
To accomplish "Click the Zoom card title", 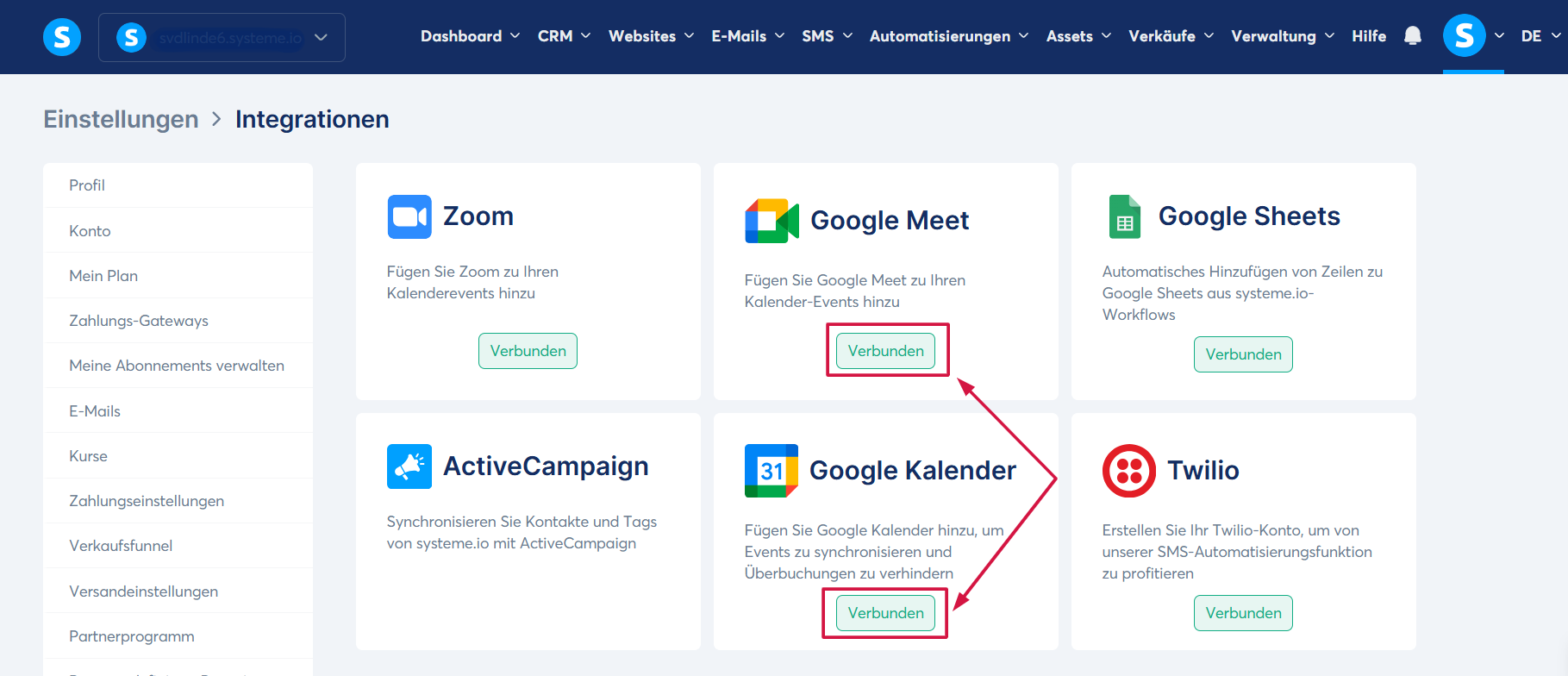I will (x=478, y=216).
